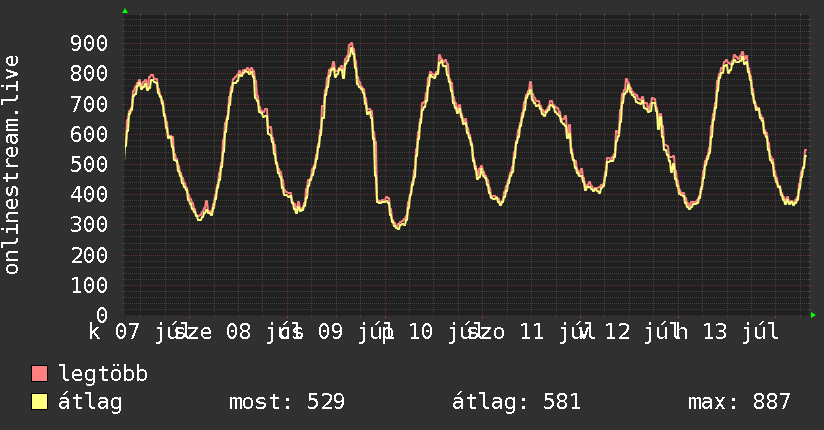Click the onlinestream.live vertical axis title
Screen dimensions: 824x430
pyautogui.click(x=12, y=165)
